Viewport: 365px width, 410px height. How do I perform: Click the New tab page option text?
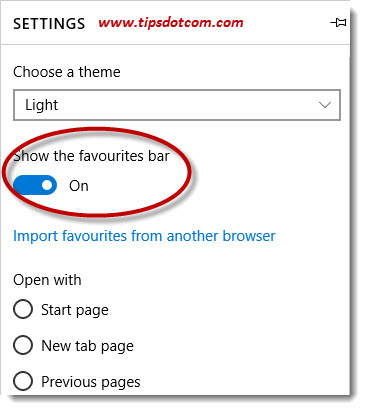click(x=87, y=346)
